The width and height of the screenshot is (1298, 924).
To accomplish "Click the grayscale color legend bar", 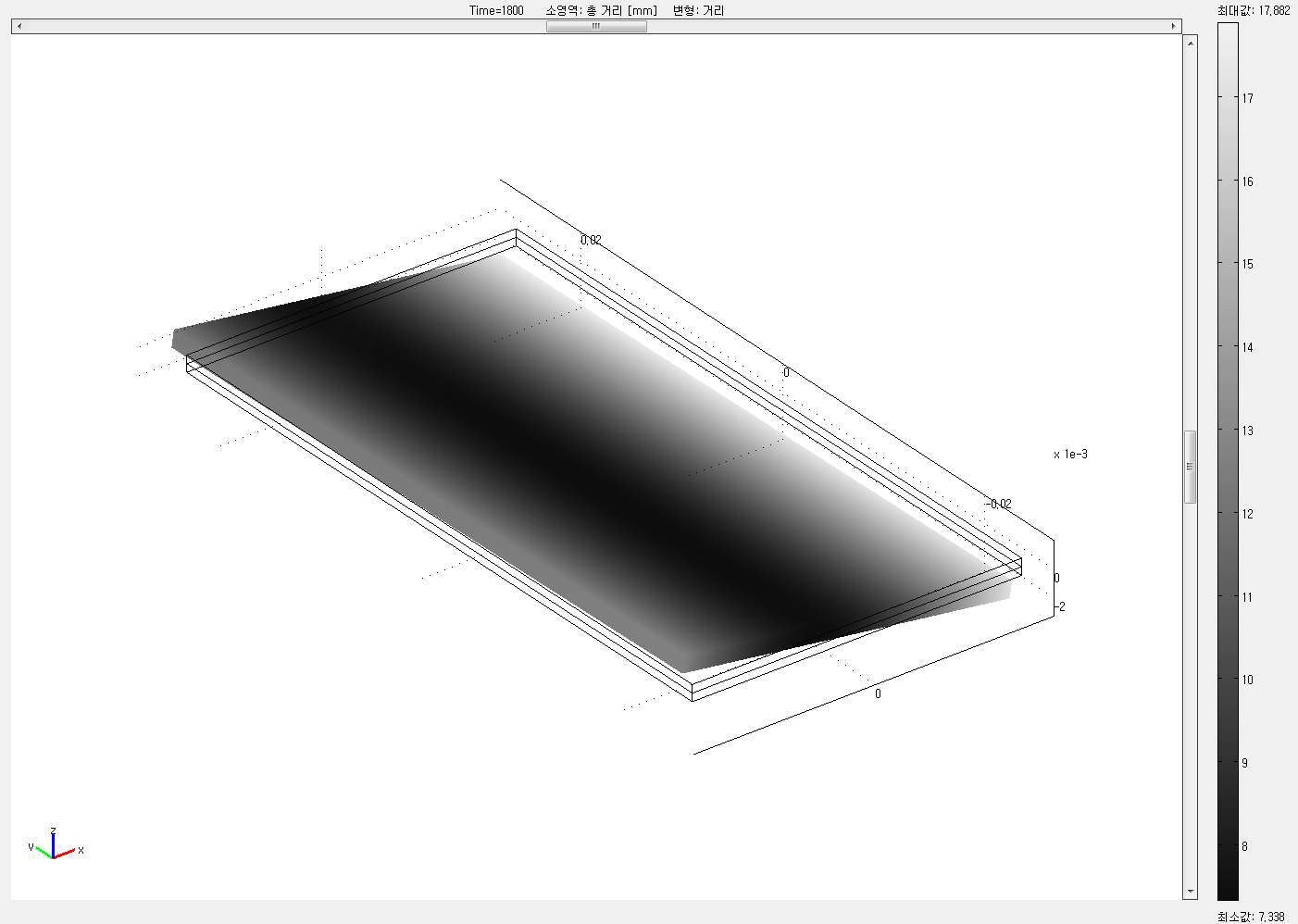I will point(1228,461).
